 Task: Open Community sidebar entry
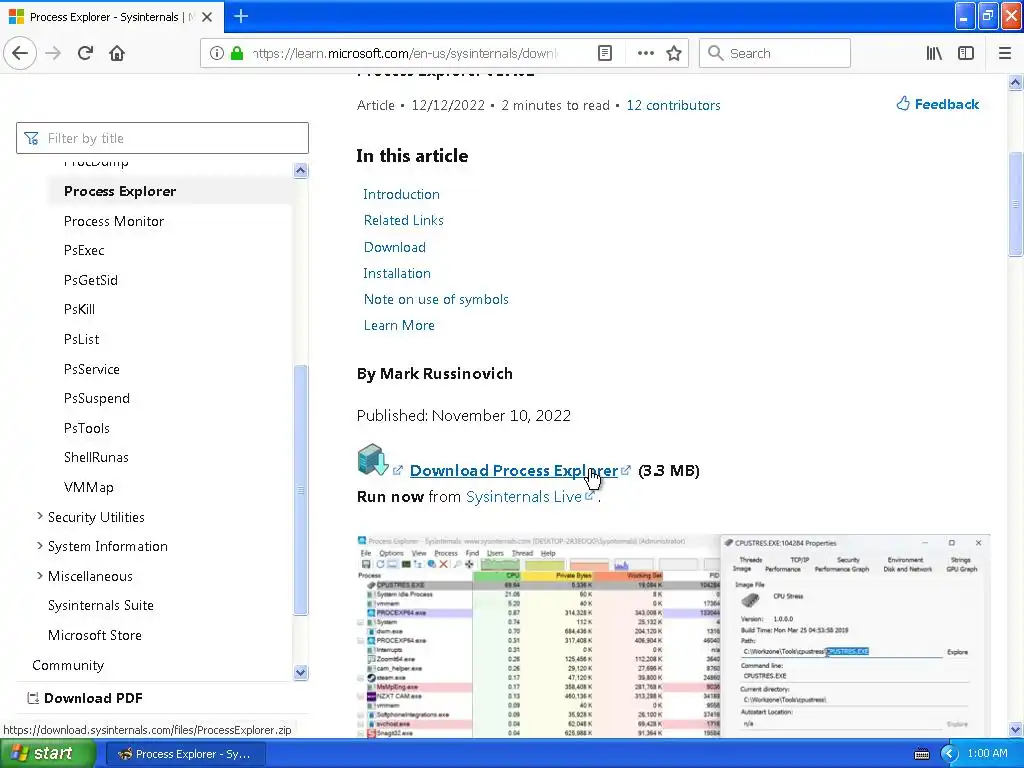(68, 665)
